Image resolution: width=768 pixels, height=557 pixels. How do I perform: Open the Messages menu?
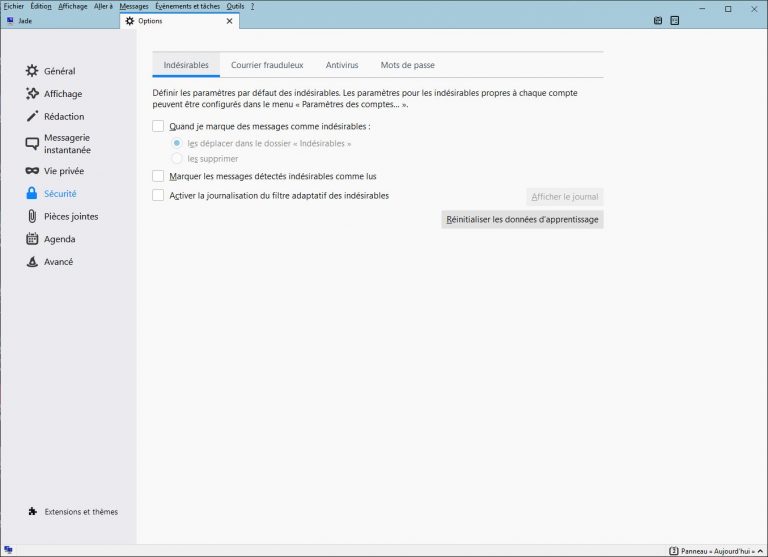134,6
